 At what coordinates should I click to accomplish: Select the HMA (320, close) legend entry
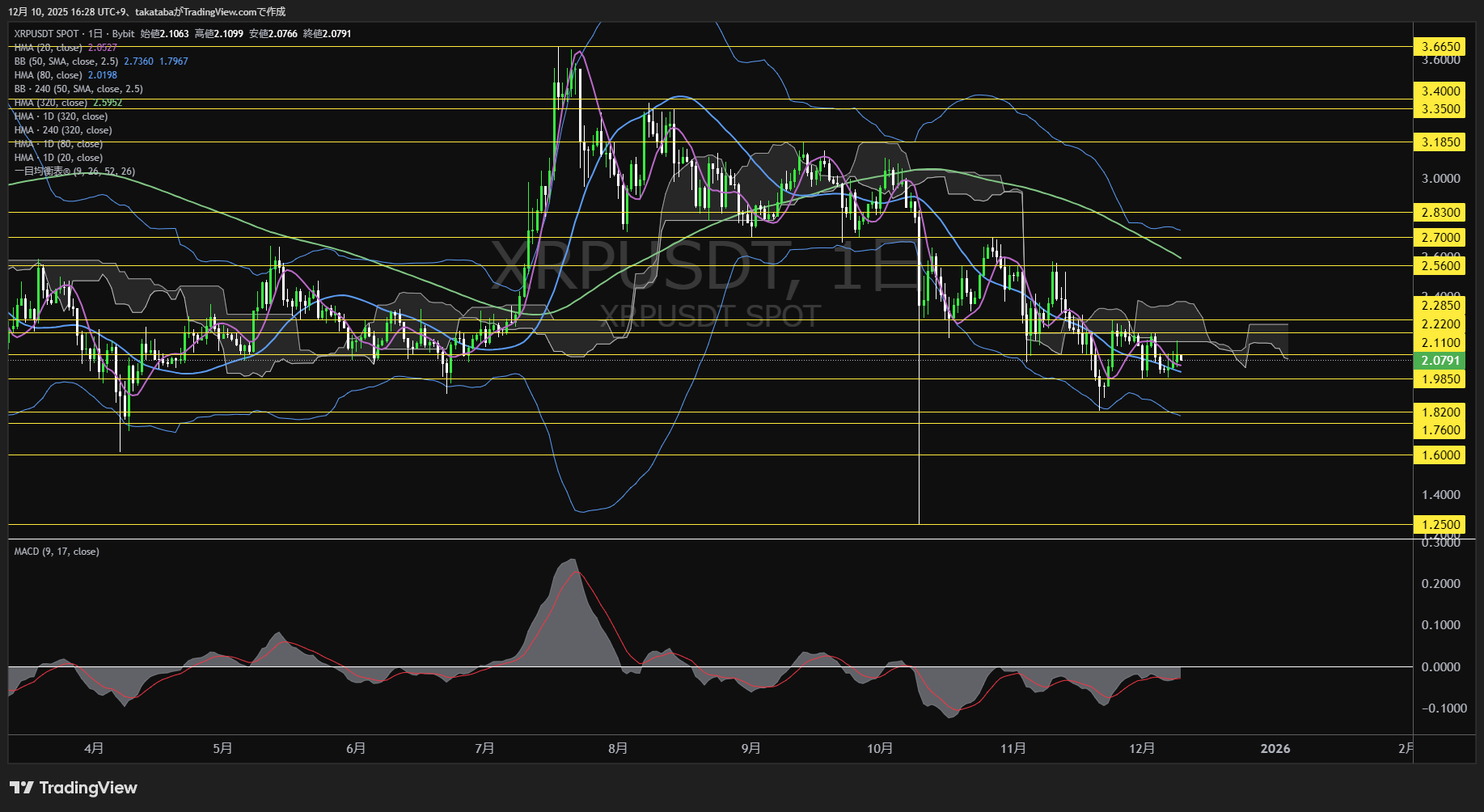pos(50,102)
